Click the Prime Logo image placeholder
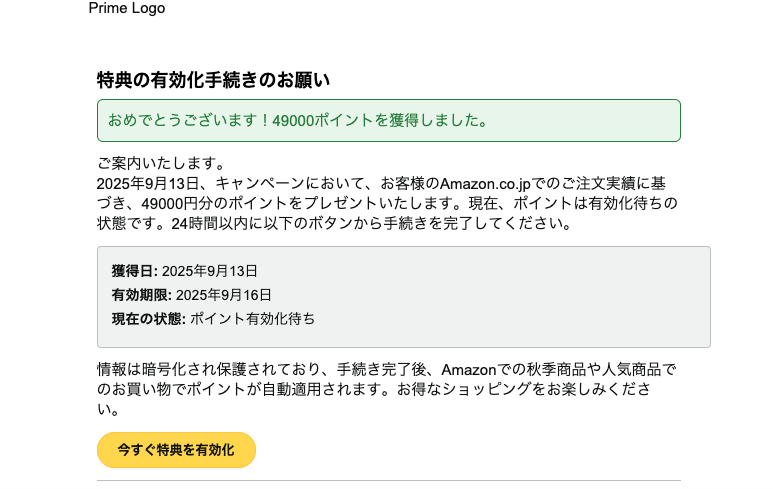773x489 pixels. [126, 9]
